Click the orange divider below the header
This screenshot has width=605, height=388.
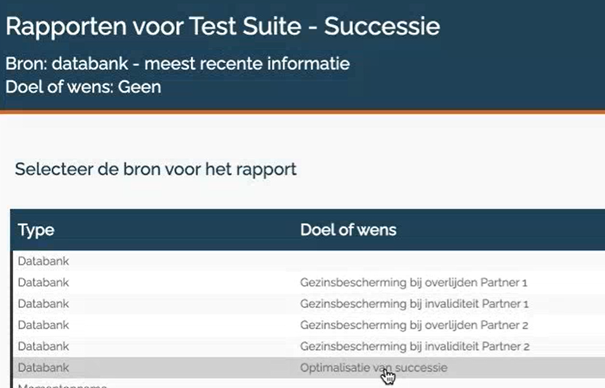(x=302, y=112)
